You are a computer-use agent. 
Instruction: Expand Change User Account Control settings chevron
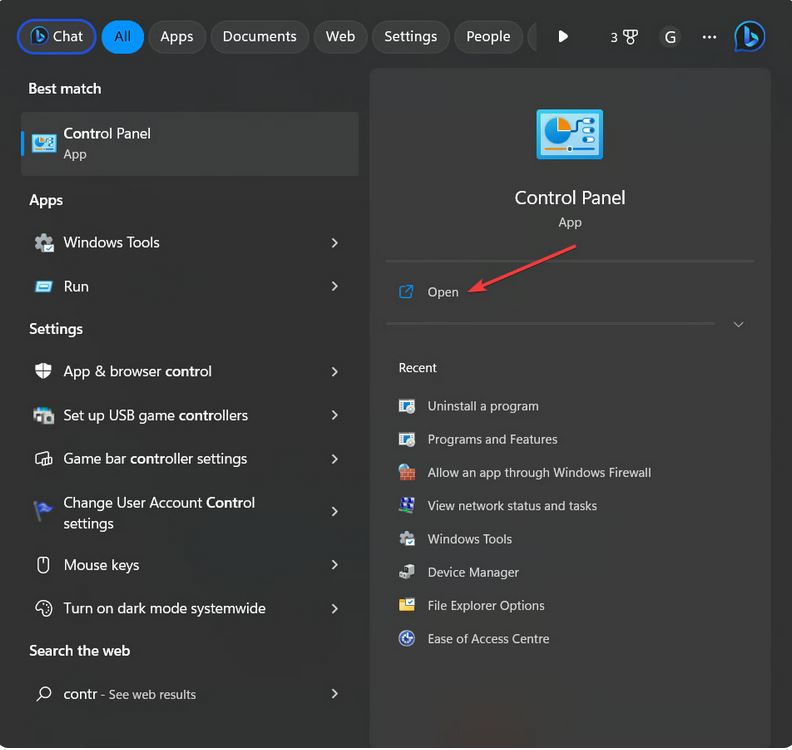coord(334,512)
